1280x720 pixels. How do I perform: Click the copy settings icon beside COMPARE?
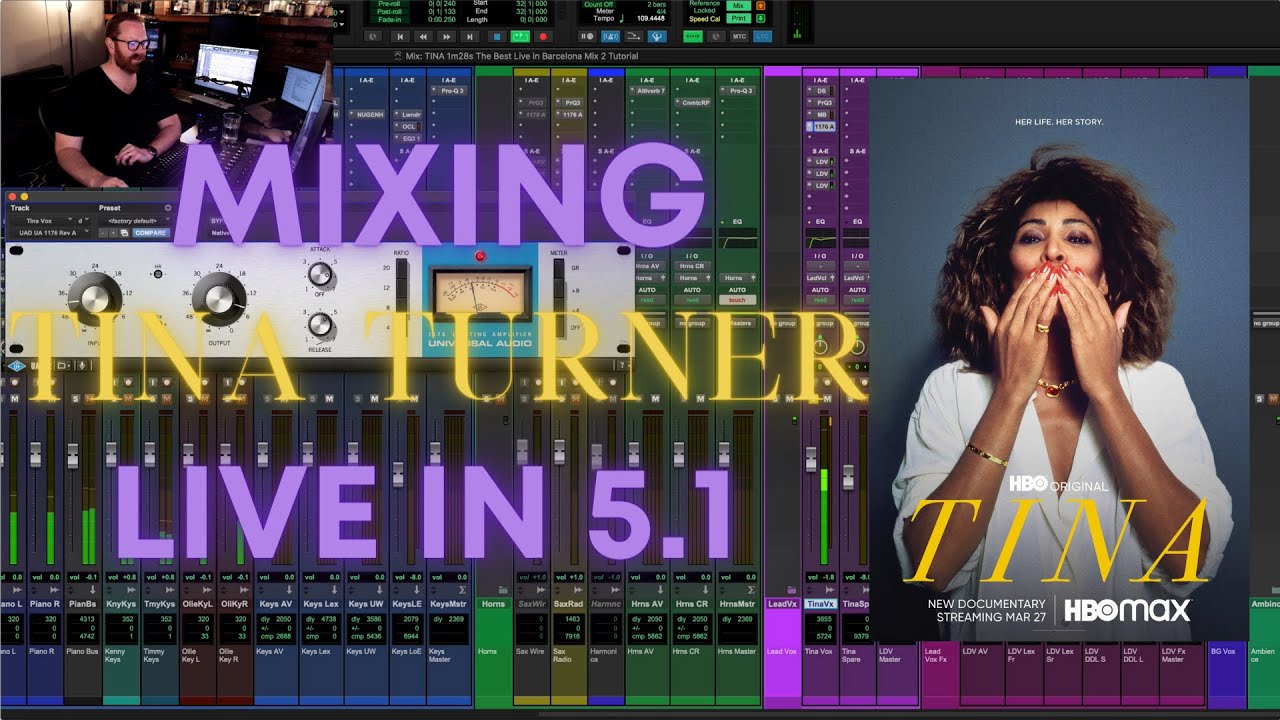pos(124,233)
